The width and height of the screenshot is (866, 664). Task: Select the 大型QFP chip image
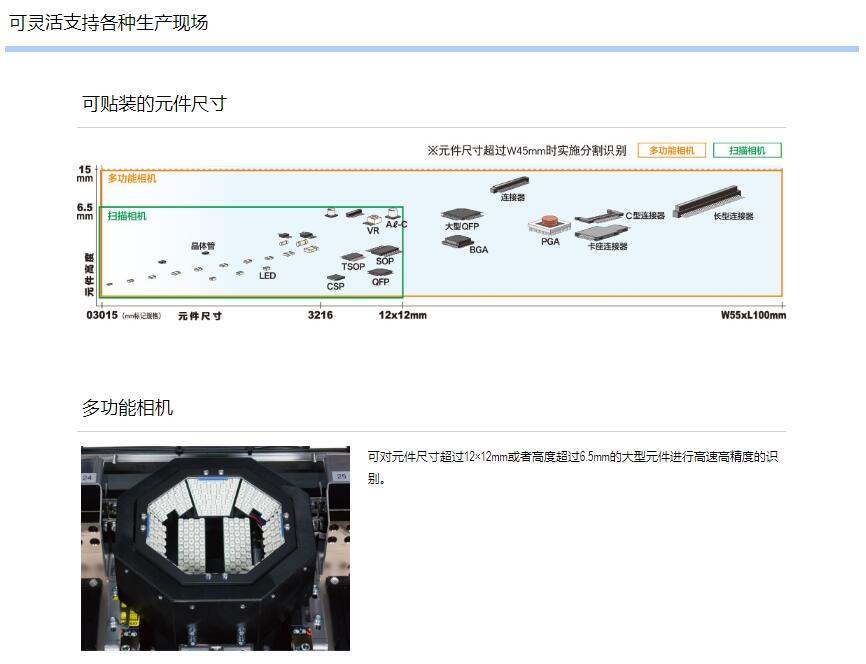461,214
